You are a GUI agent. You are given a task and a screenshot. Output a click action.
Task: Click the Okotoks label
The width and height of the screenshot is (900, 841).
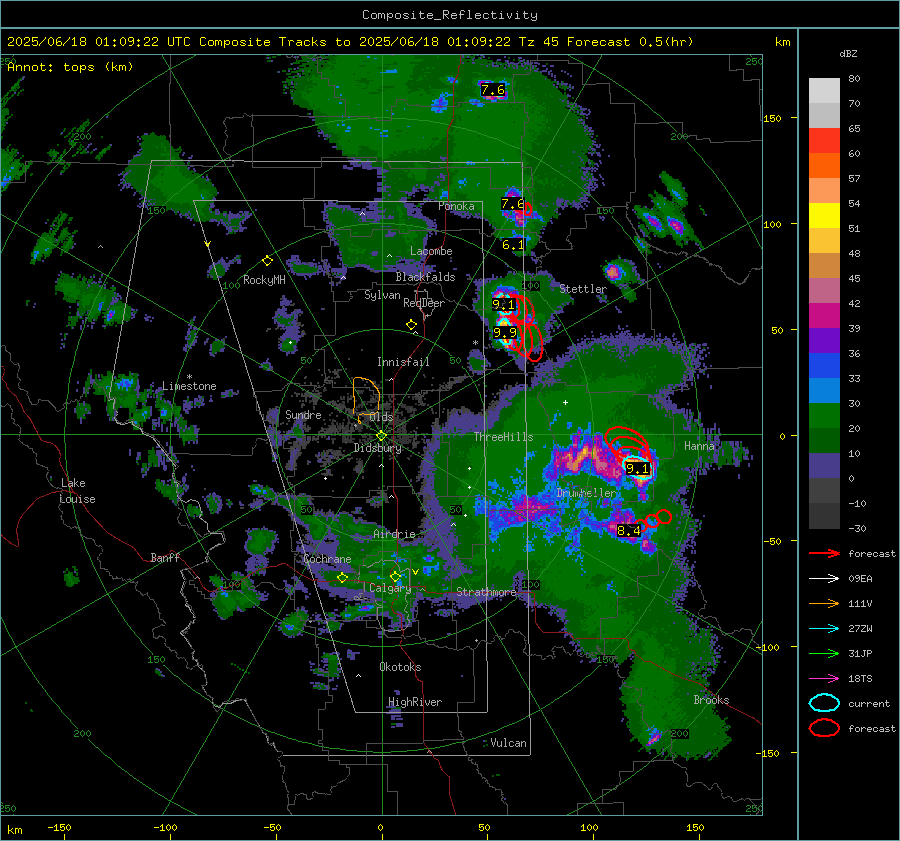pyautogui.click(x=400, y=667)
